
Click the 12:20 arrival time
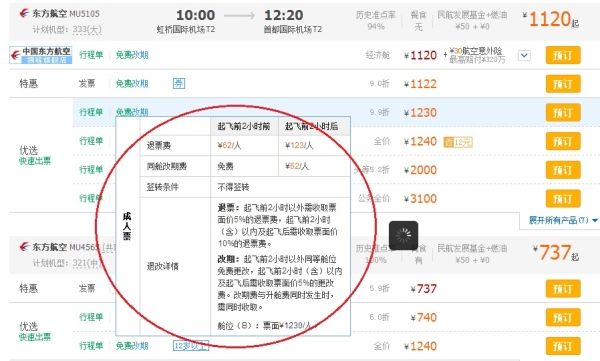coord(284,15)
